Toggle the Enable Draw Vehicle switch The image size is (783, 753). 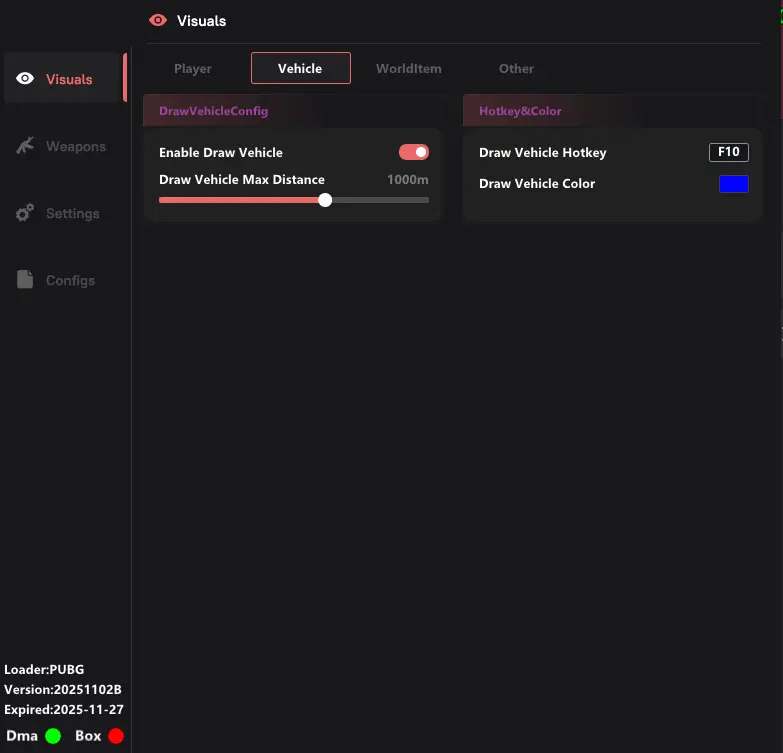tap(413, 152)
